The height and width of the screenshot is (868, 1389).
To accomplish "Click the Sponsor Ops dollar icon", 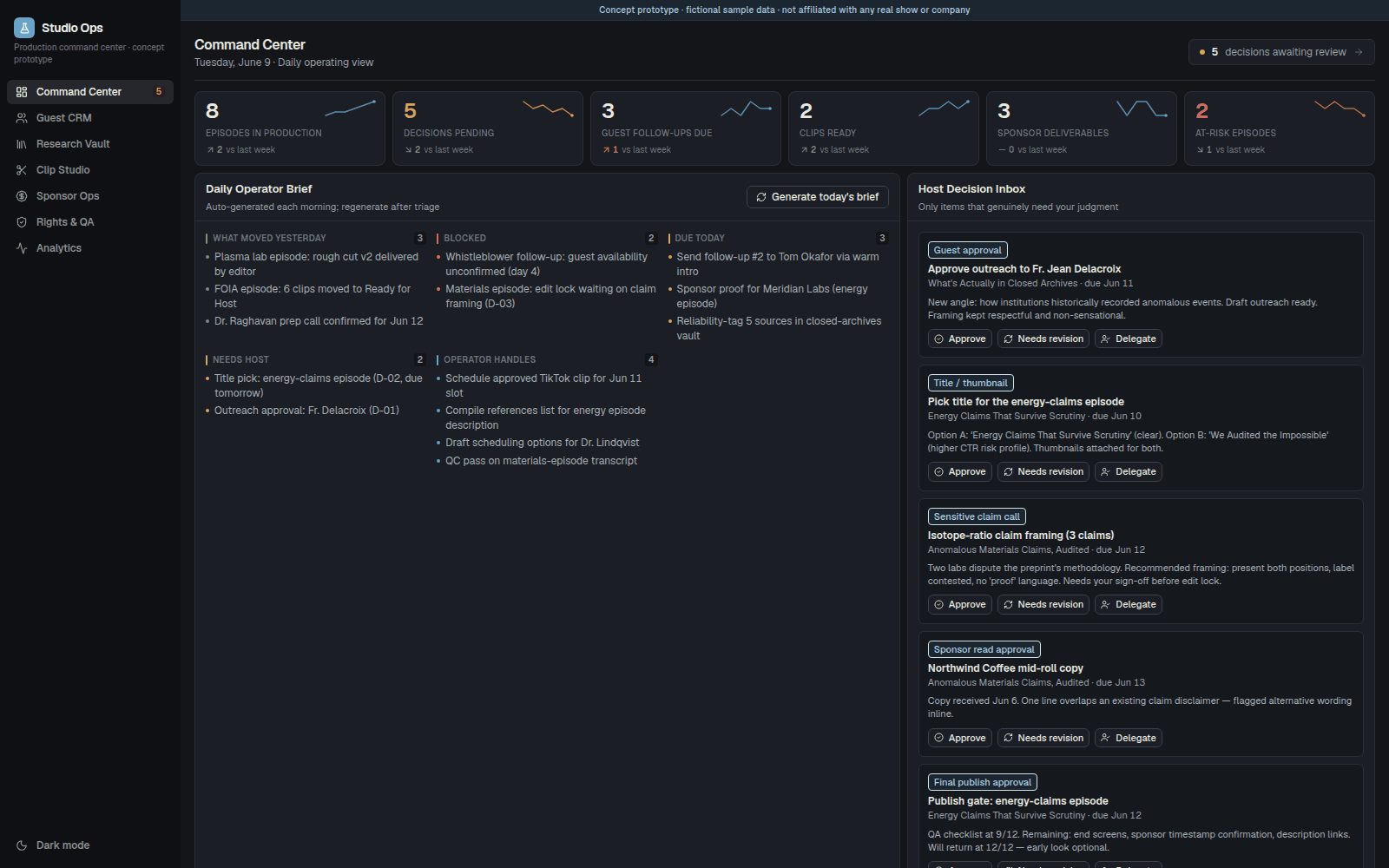I will pyautogui.click(x=22, y=196).
